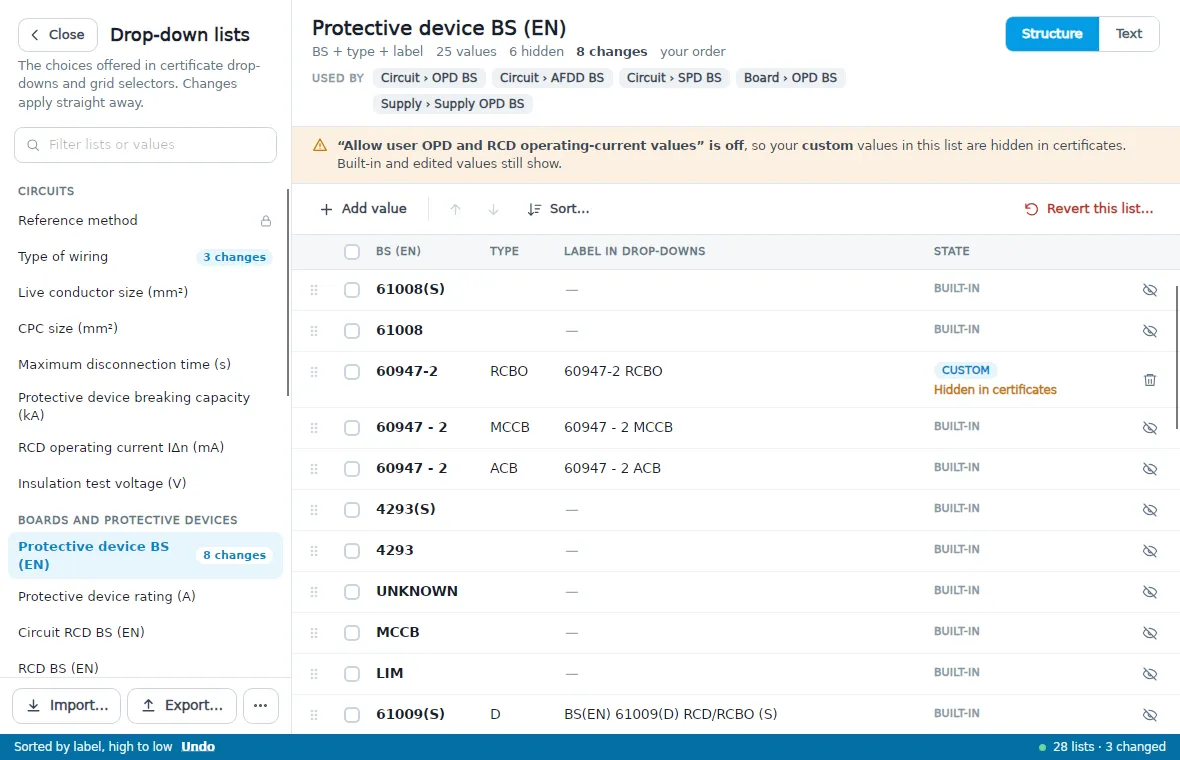Tick the checkbox for 4293 row
The image size is (1180, 760).
351,551
